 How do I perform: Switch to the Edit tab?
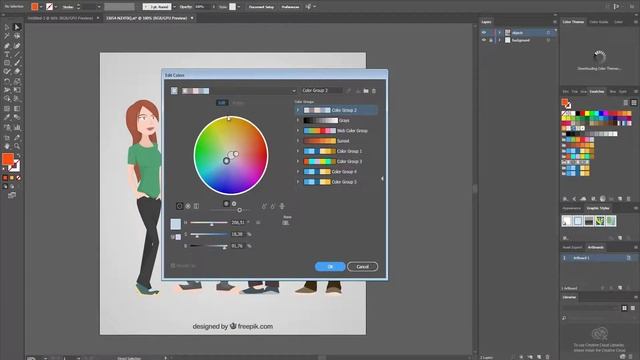[222, 103]
